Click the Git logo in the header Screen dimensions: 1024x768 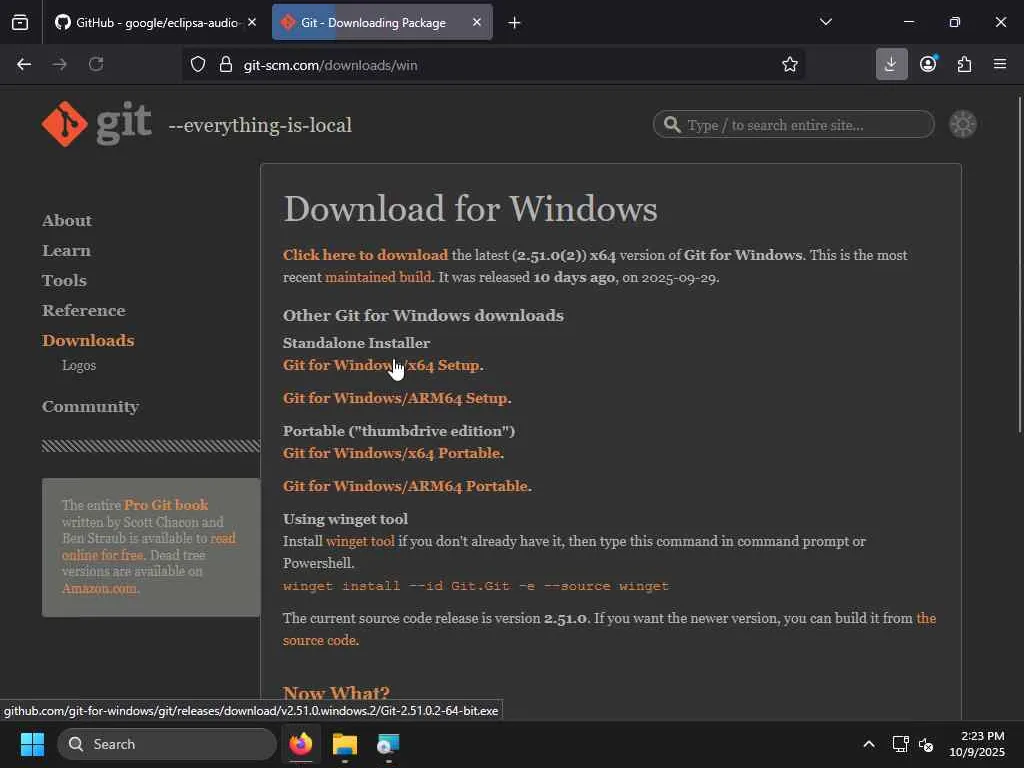click(97, 123)
